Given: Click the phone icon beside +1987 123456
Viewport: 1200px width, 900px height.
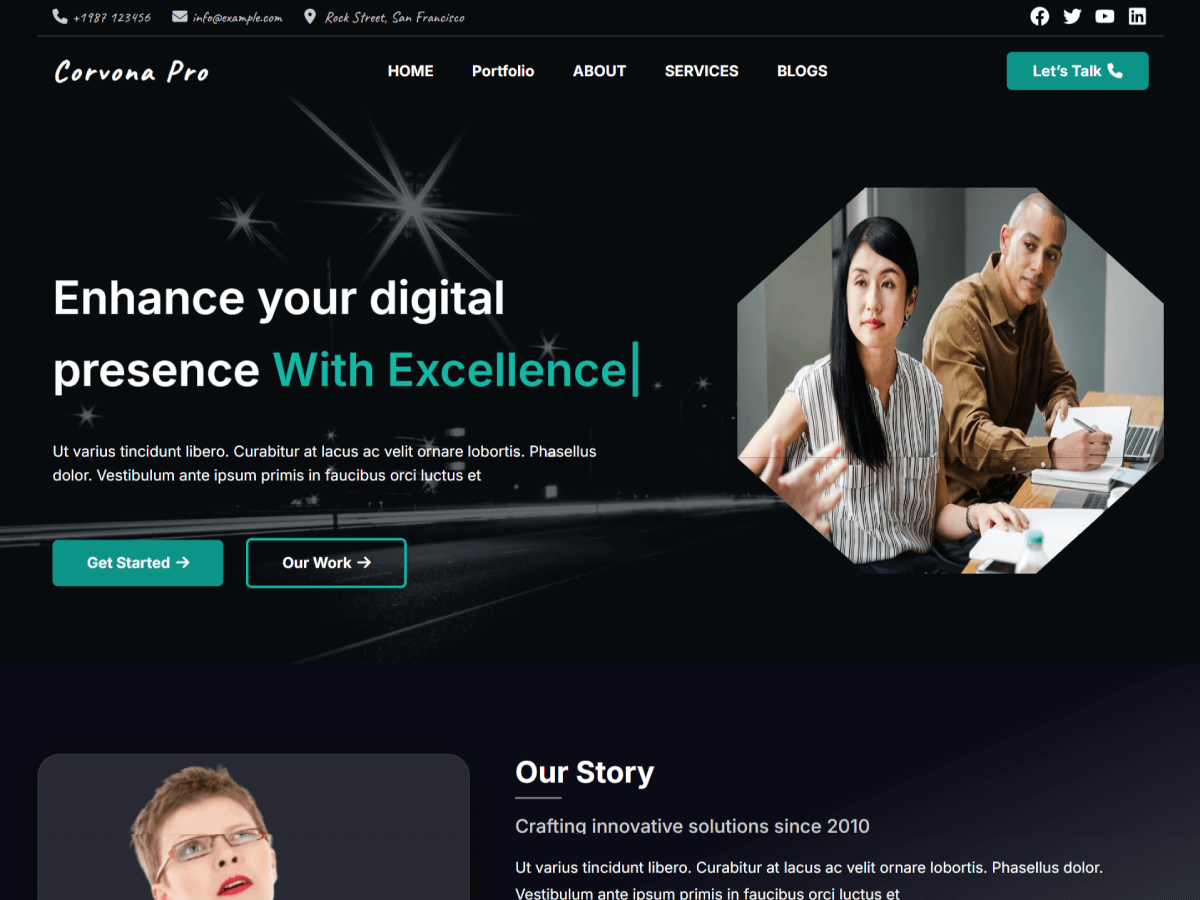Looking at the screenshot, I should pyautogui.click(x=60, y=17).
